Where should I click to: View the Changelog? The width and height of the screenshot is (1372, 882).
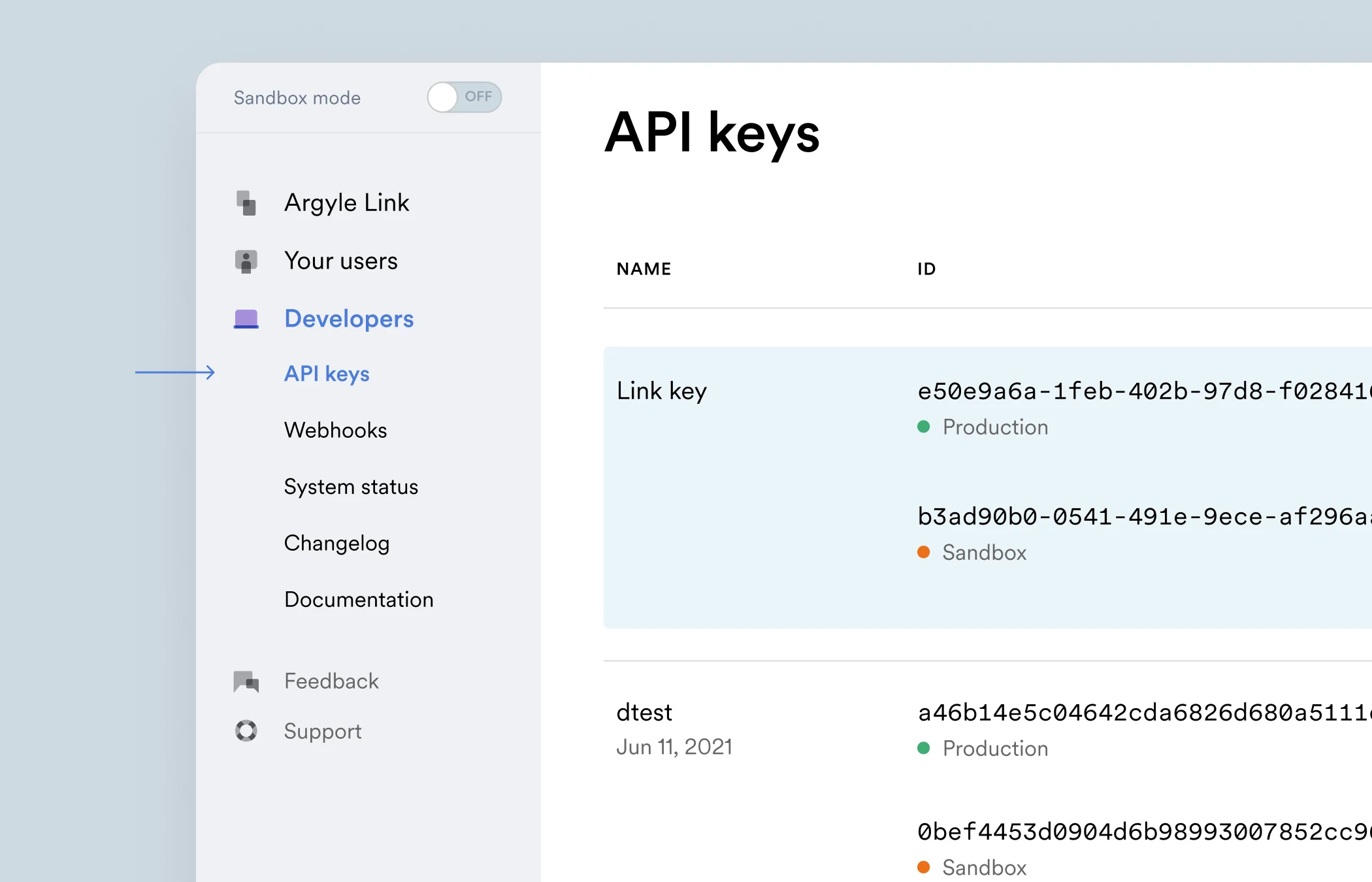pos(336,544)
